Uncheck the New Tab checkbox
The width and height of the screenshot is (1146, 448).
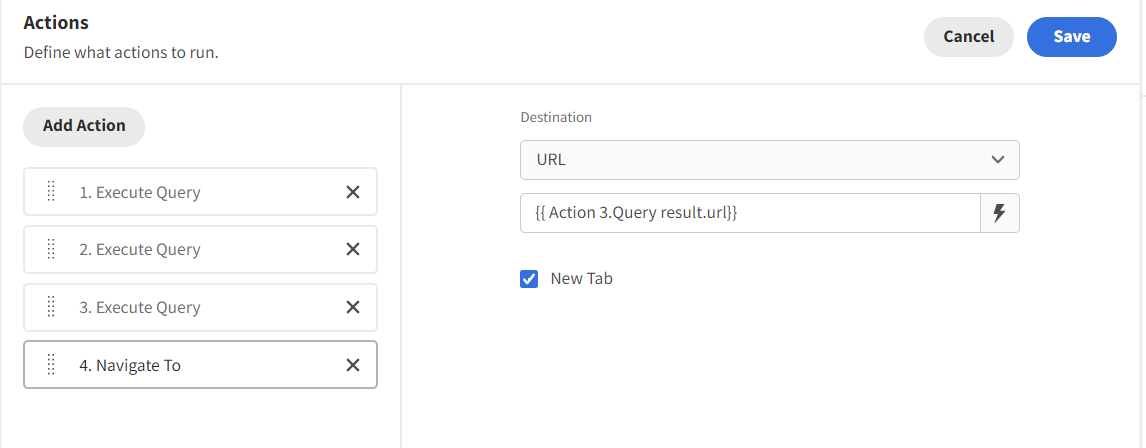tap(529, 278)
